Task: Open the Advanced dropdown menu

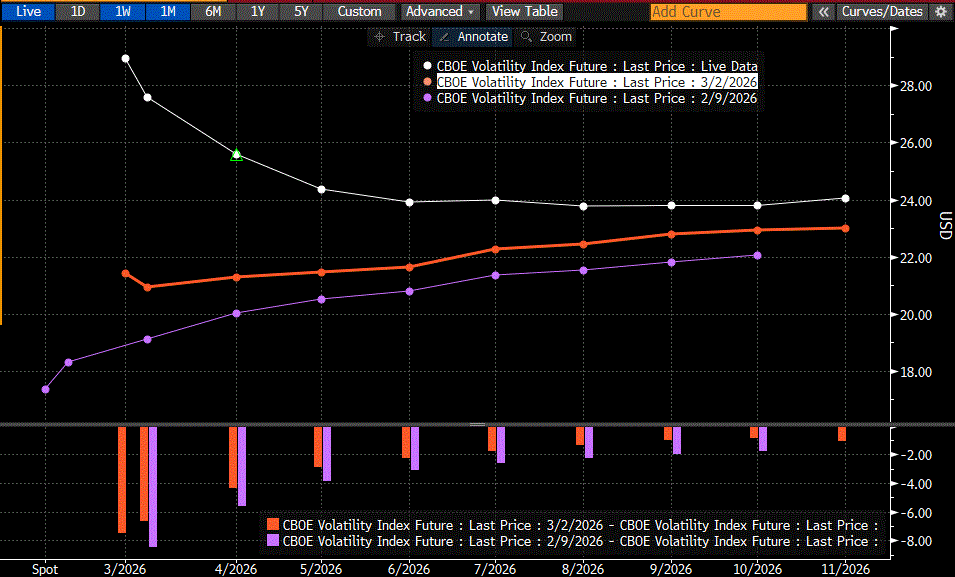Action: pyautogui.click(x=440, y=12)
